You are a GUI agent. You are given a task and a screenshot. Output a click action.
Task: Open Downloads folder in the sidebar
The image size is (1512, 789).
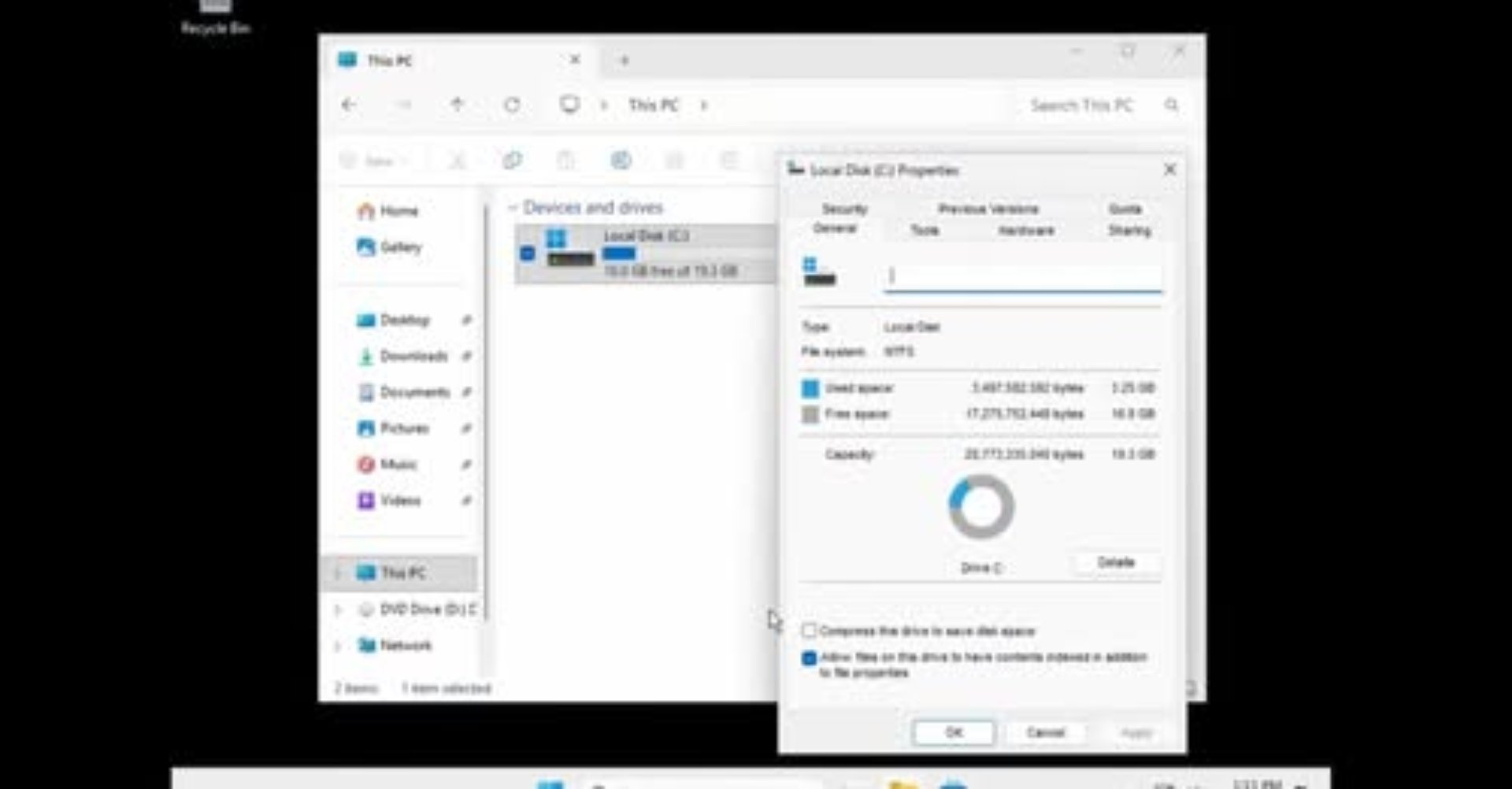click(x=413, y=356)
